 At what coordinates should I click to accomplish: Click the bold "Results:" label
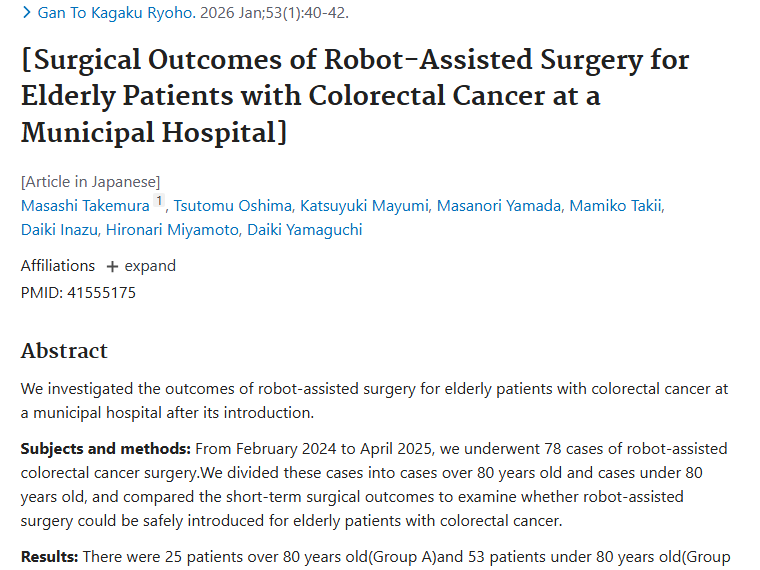49,556
